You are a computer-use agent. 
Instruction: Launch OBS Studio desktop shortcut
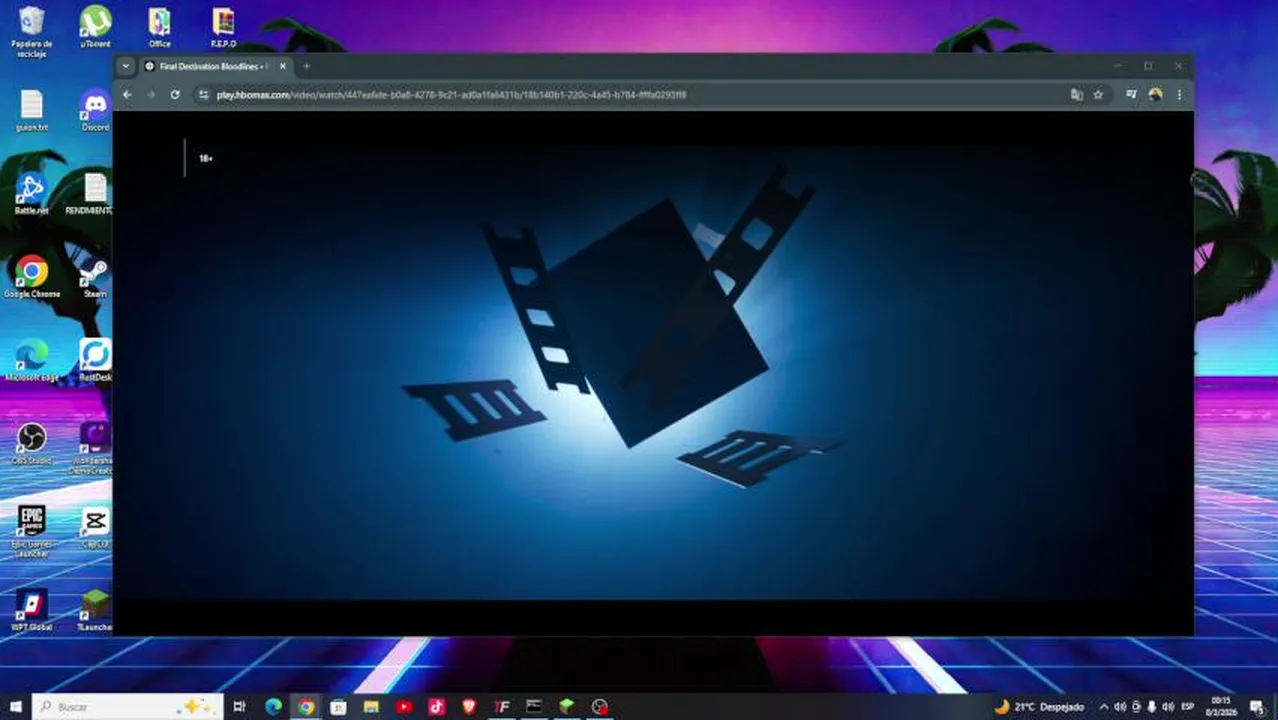click(32, 445)
